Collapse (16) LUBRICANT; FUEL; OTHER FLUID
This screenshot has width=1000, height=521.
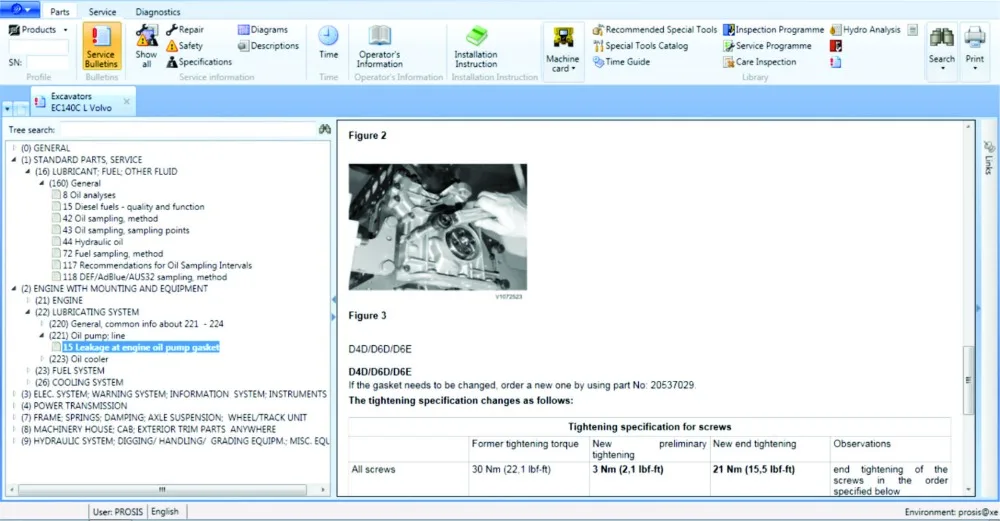tap(27, 172)
